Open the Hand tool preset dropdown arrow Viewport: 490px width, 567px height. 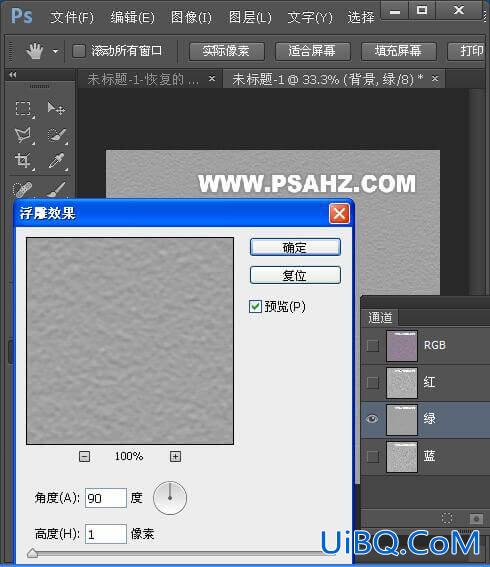point(55,51)
